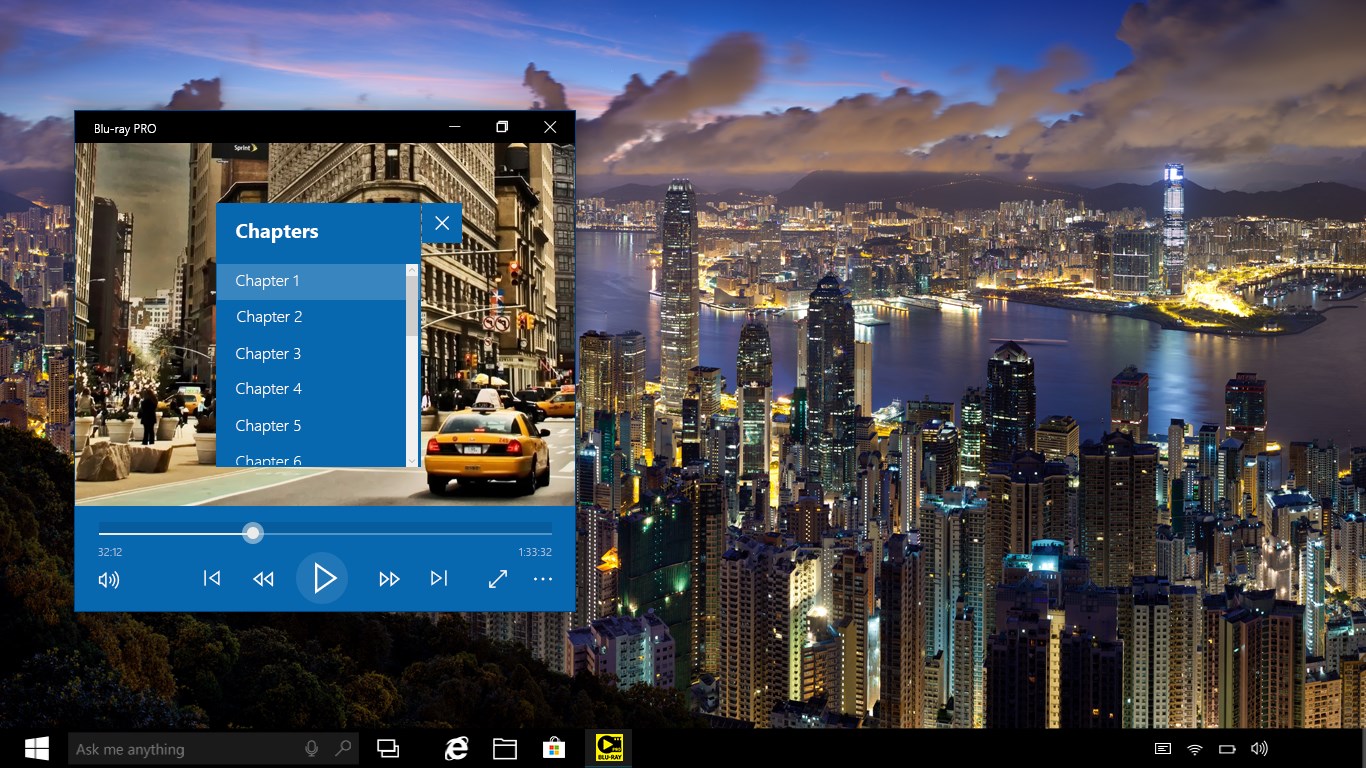Open more playback options

tap(543, 578)
